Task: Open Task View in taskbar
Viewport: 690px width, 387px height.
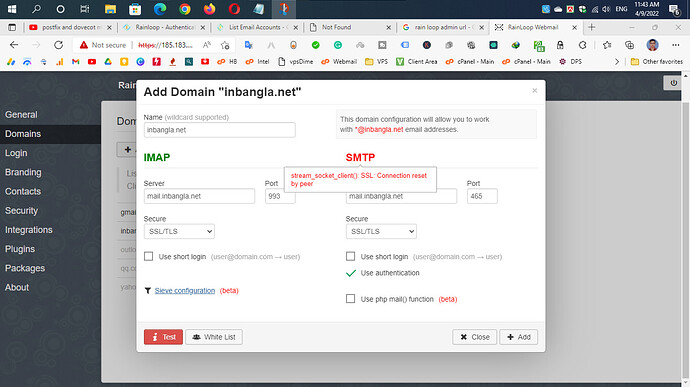Action: [x=84, y=9]
